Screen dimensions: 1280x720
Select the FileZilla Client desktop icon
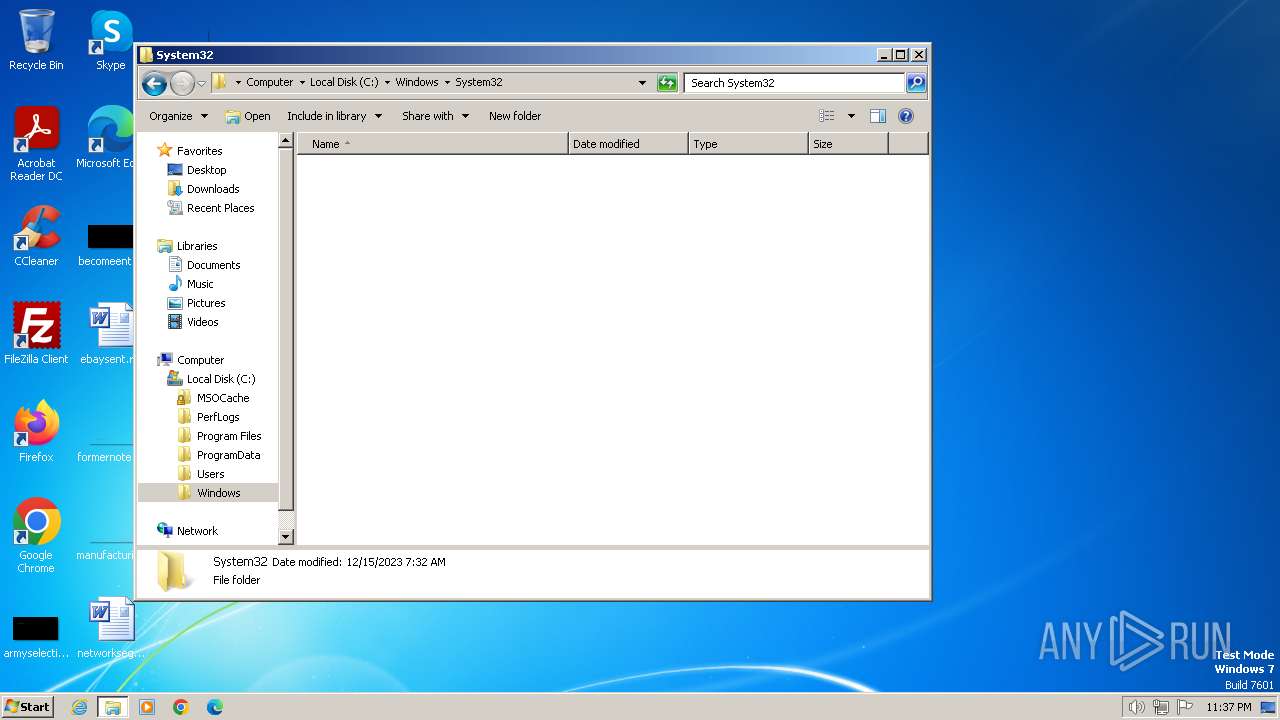pyautogui.click(x=36, y=334)
